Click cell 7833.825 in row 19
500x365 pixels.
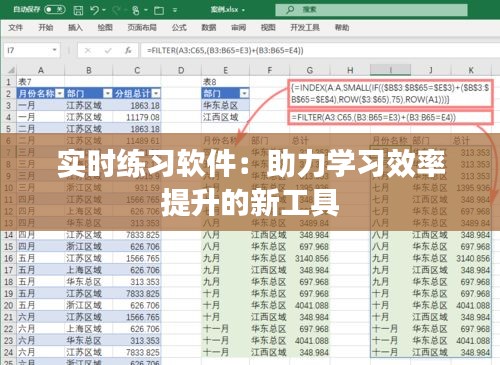coord(137,294)
